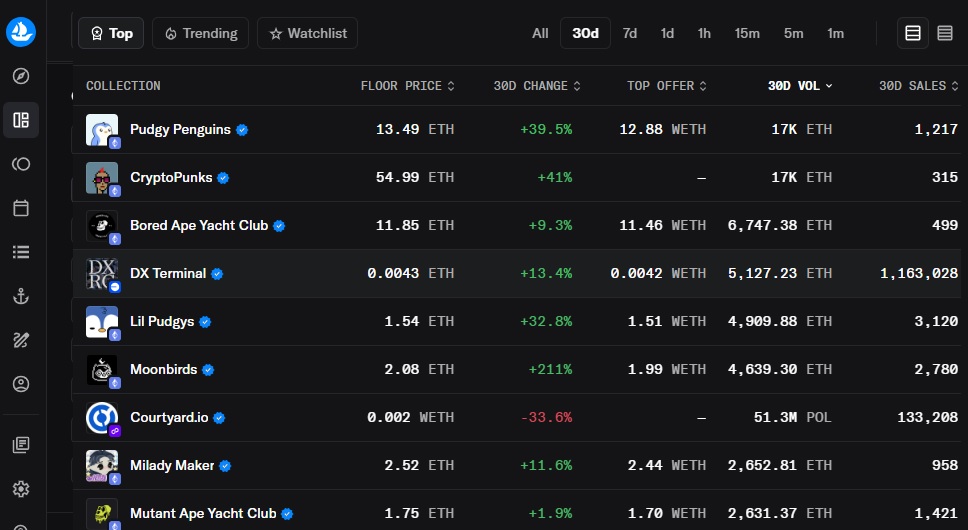Open the CryptoPunks collection name

(x=171, y=178)
